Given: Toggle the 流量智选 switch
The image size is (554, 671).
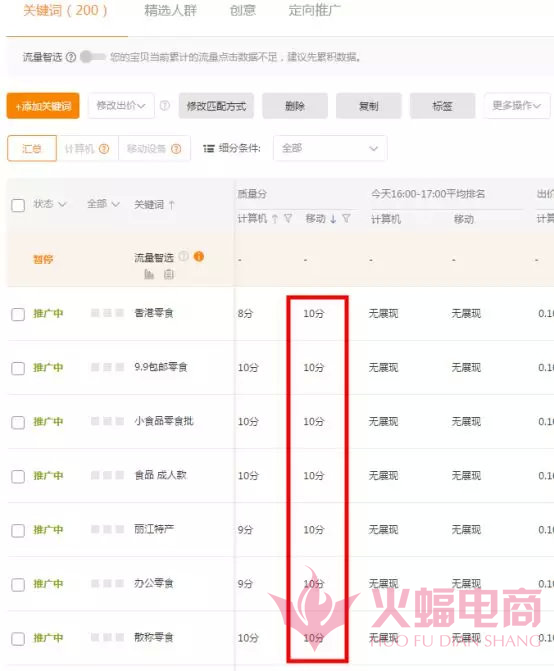Looking at the screenshot, I should click(x=92, y=56).
